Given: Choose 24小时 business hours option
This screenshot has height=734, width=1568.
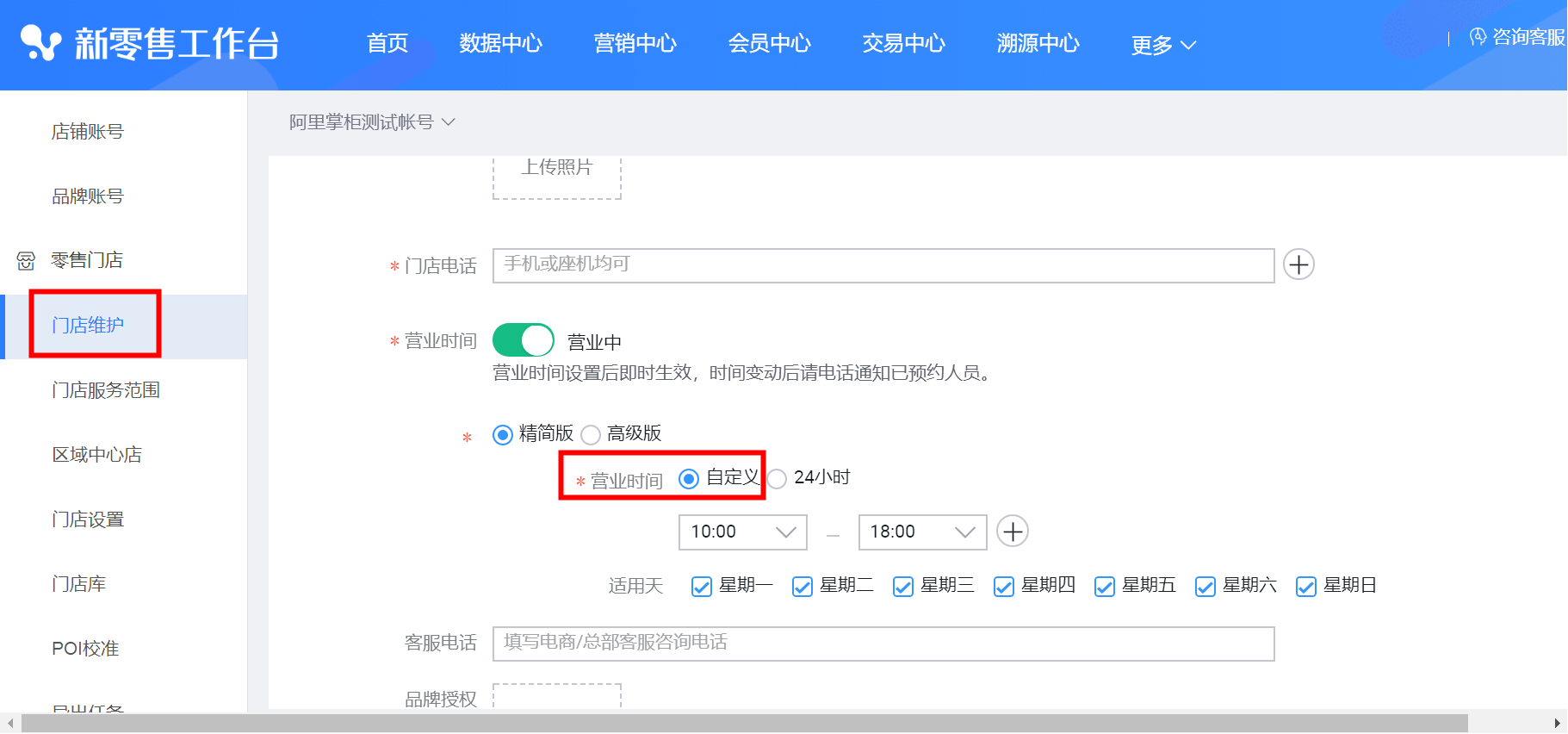Looking at the screenshot, I should (777, 478).
